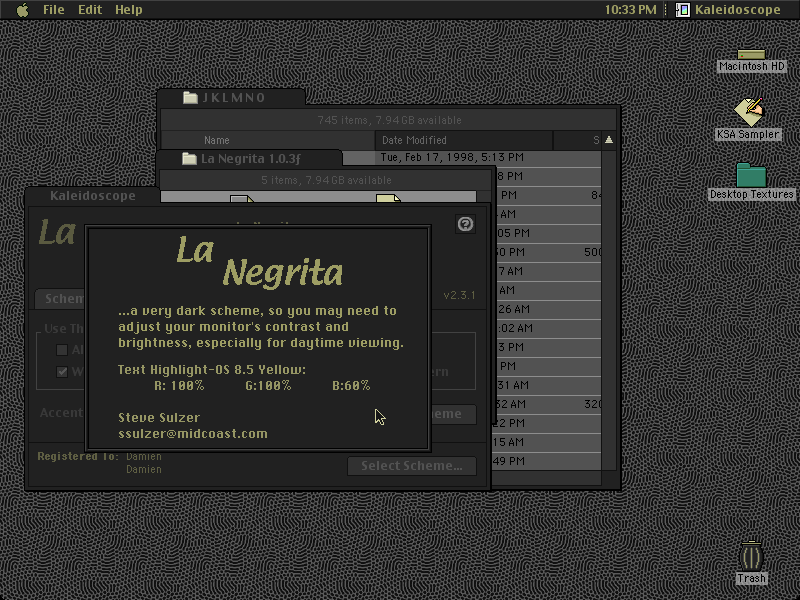Click the email ssulzer@midcoast.com
Screen dimensions: 800x600
pos(193,434)
